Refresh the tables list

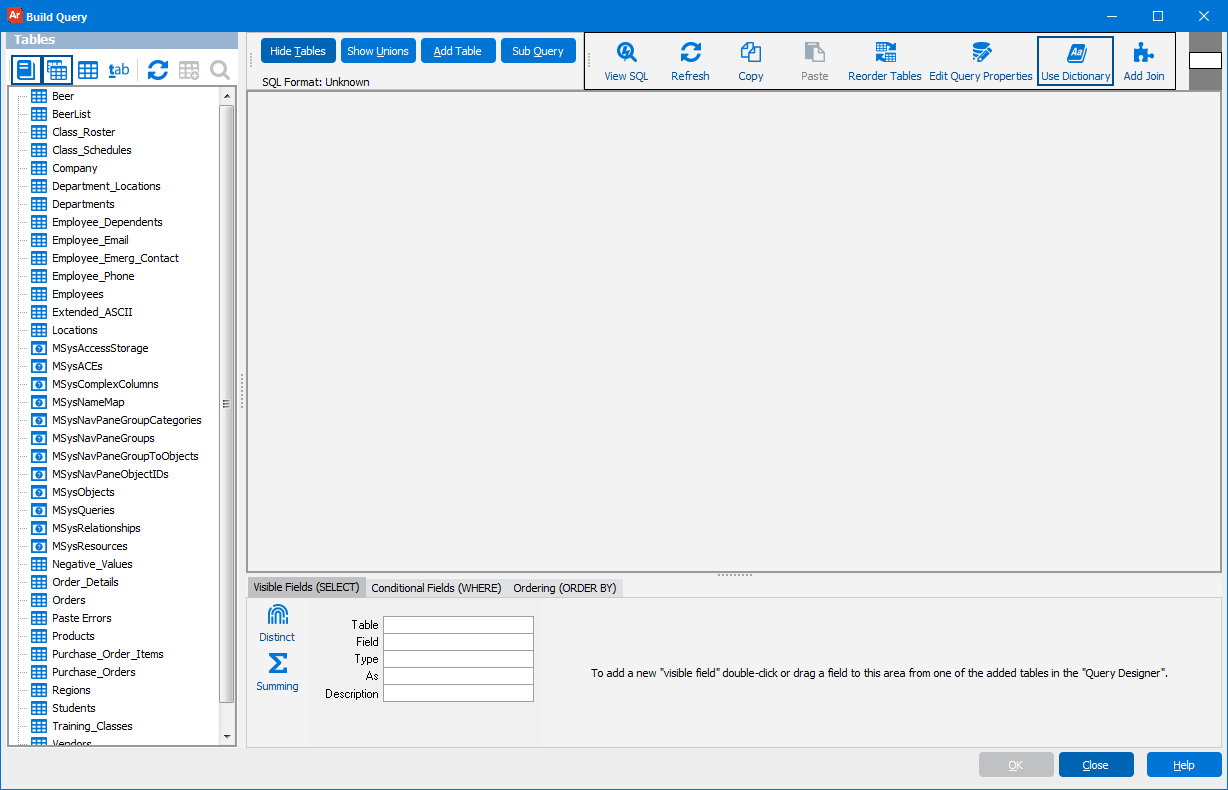158,70
